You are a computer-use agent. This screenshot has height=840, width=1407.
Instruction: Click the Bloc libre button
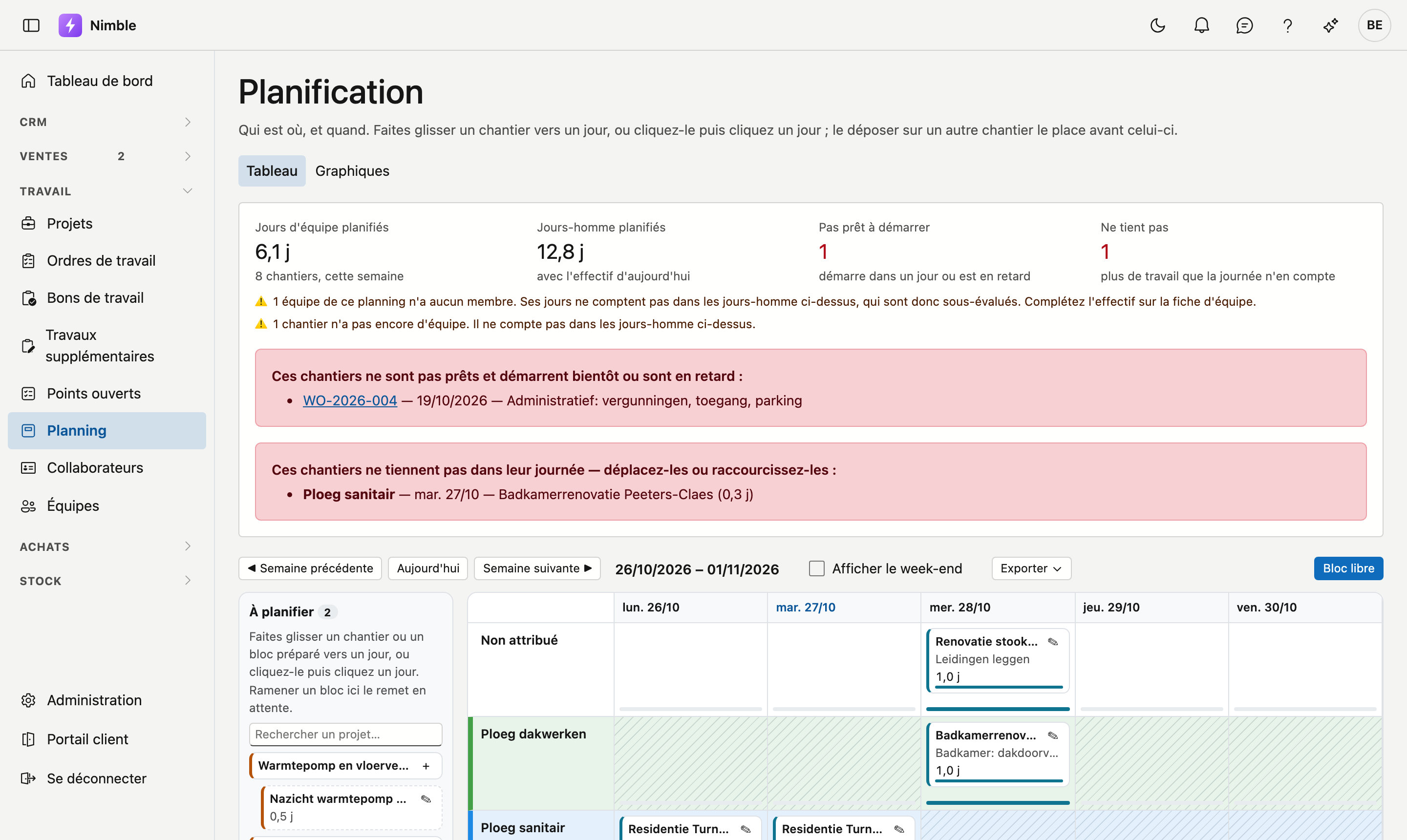tap(1348, 568)
